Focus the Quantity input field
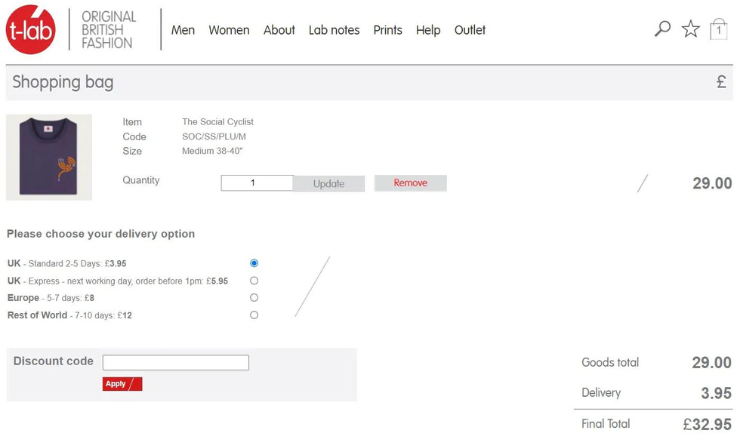The image size is (740, 448). [x=257, y=183]
